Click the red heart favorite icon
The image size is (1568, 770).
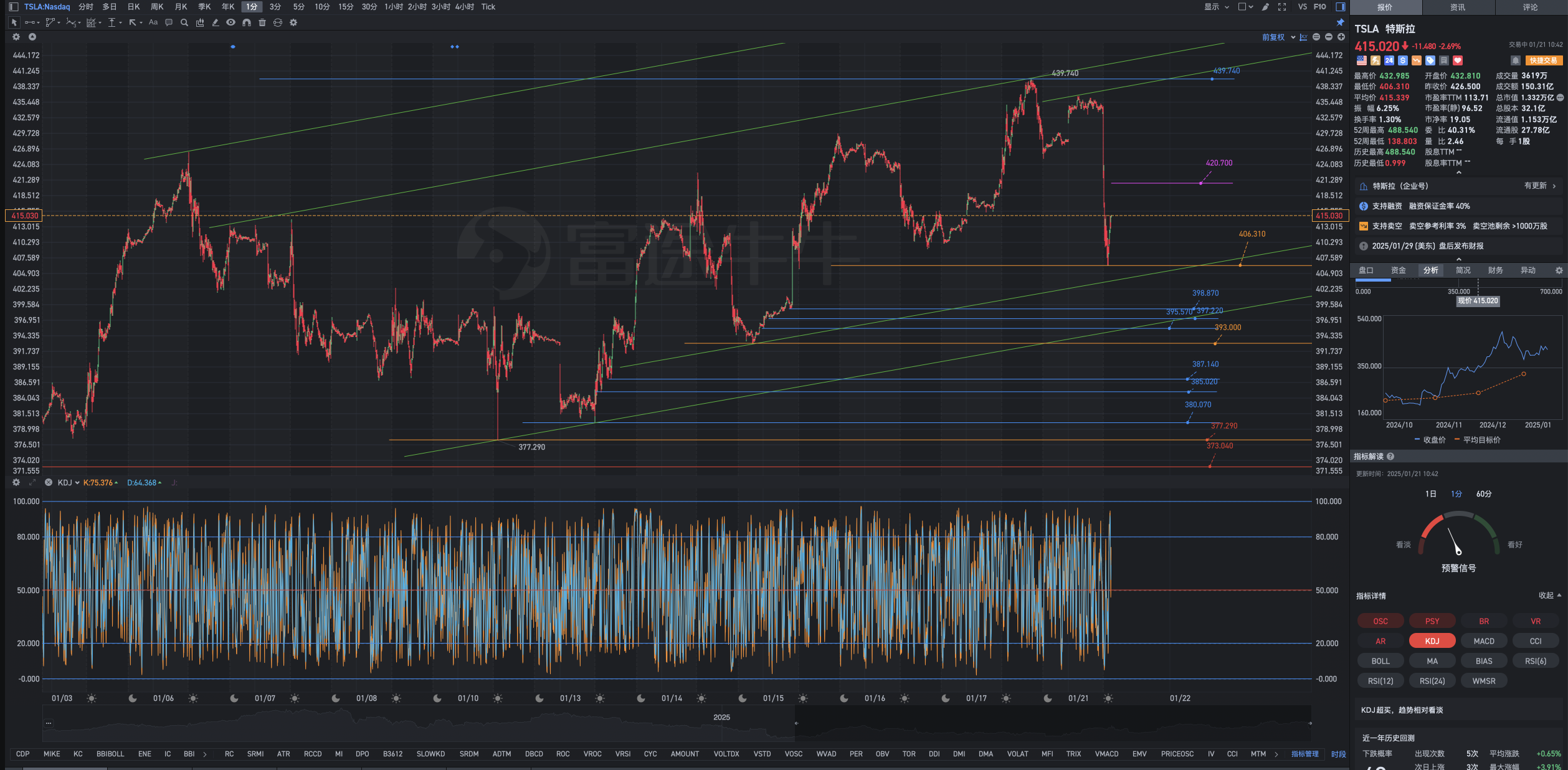1458,60
